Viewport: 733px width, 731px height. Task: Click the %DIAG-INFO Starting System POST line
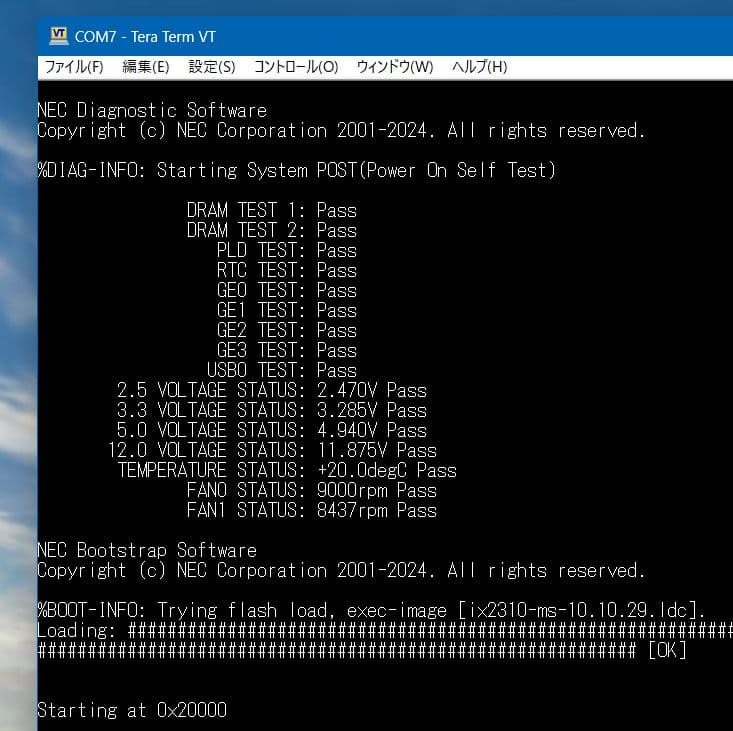[297, 170]
